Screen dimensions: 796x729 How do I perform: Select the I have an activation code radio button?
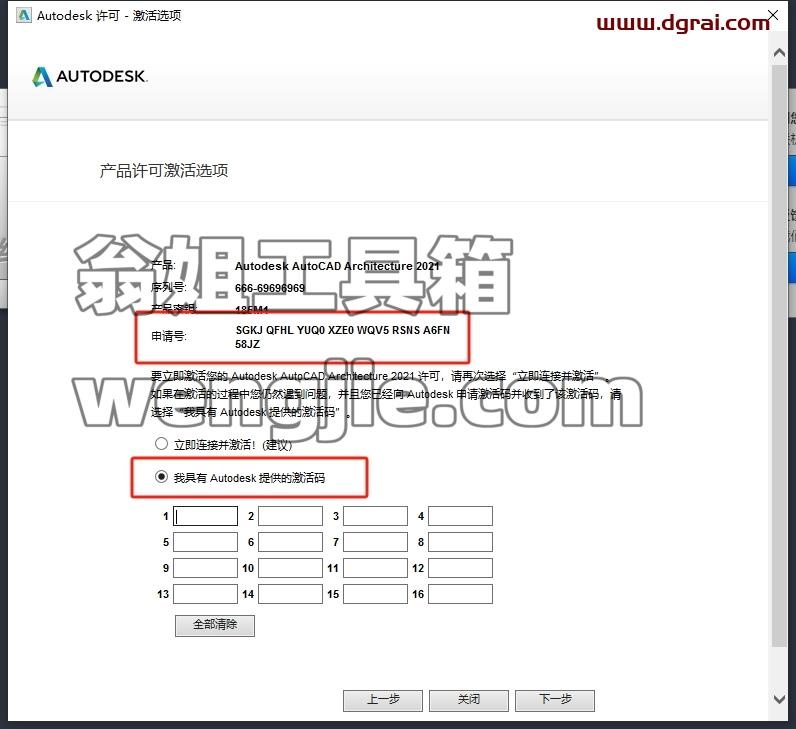coord(161,477)
